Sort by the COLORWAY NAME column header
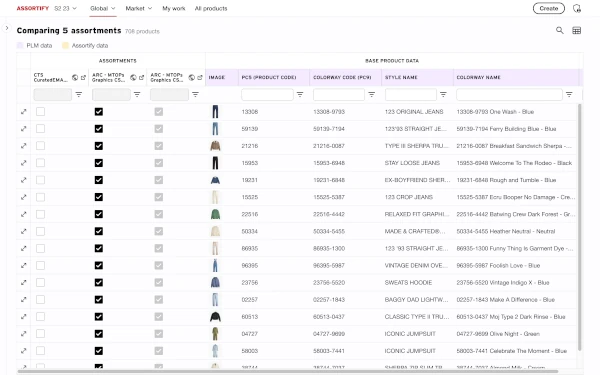The image size is (600, 375). pos(478,77)
